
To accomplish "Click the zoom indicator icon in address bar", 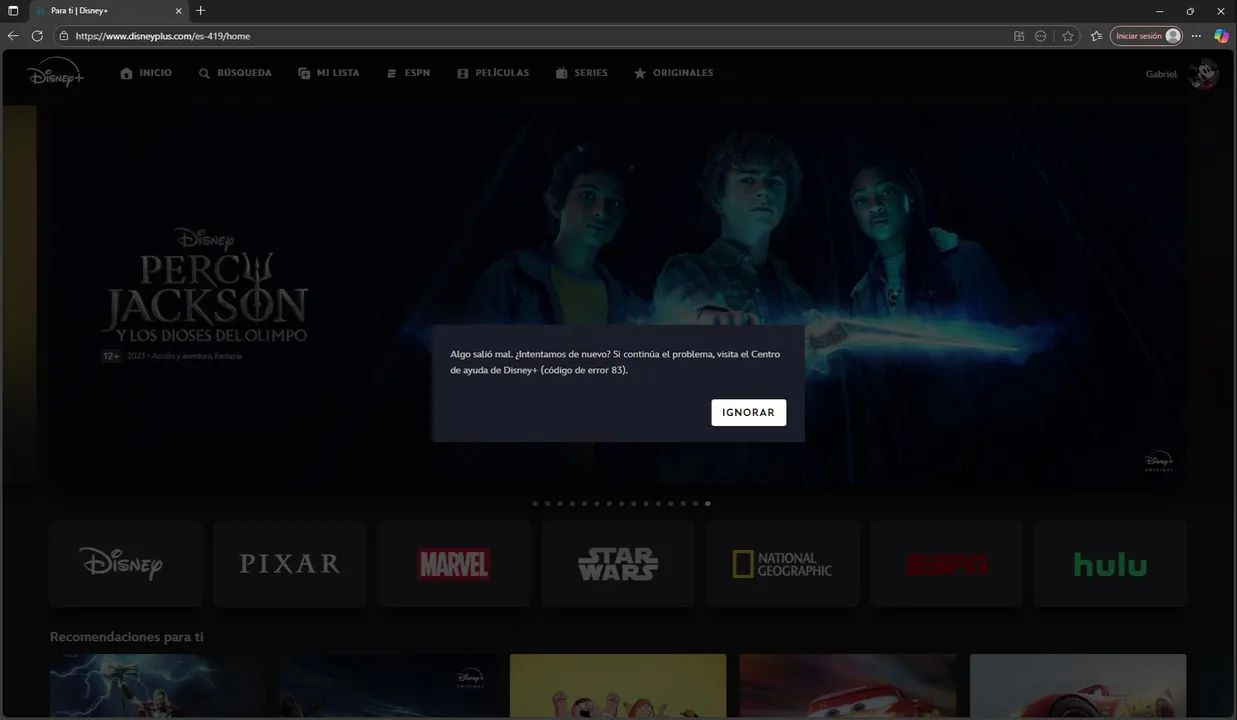I will 1041,36.
